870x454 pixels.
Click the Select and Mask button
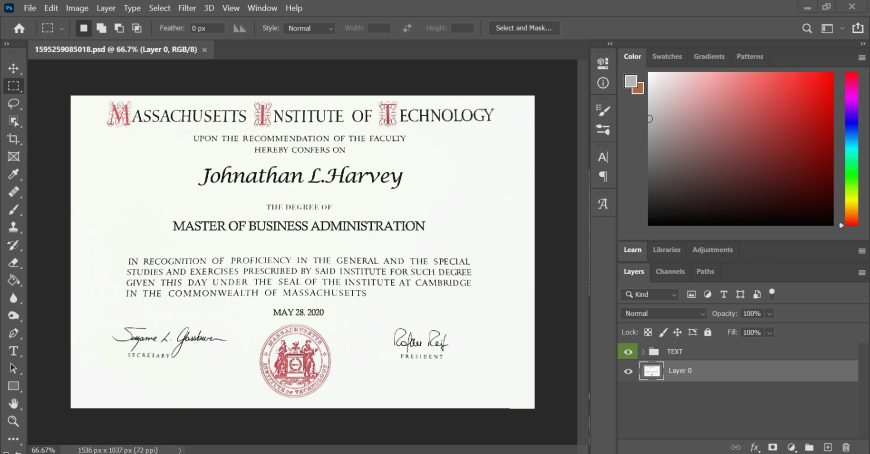(523, 28)
